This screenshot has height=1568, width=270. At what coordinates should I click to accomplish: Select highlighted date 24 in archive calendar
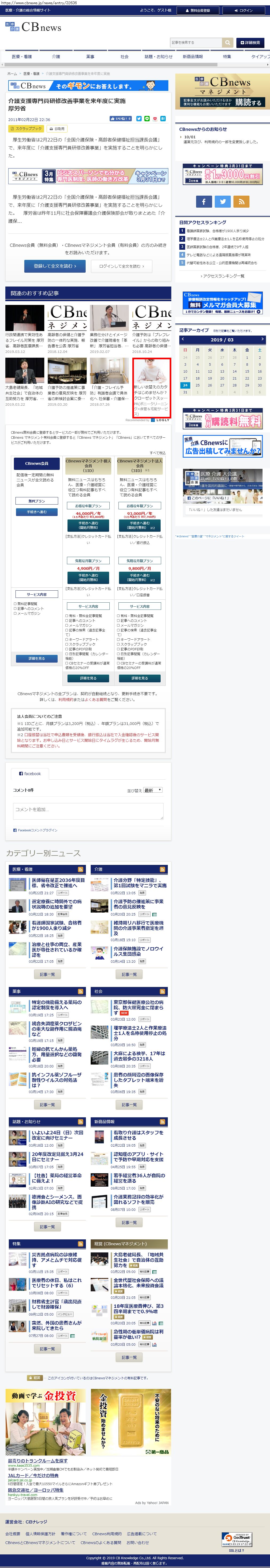[185, 385]
